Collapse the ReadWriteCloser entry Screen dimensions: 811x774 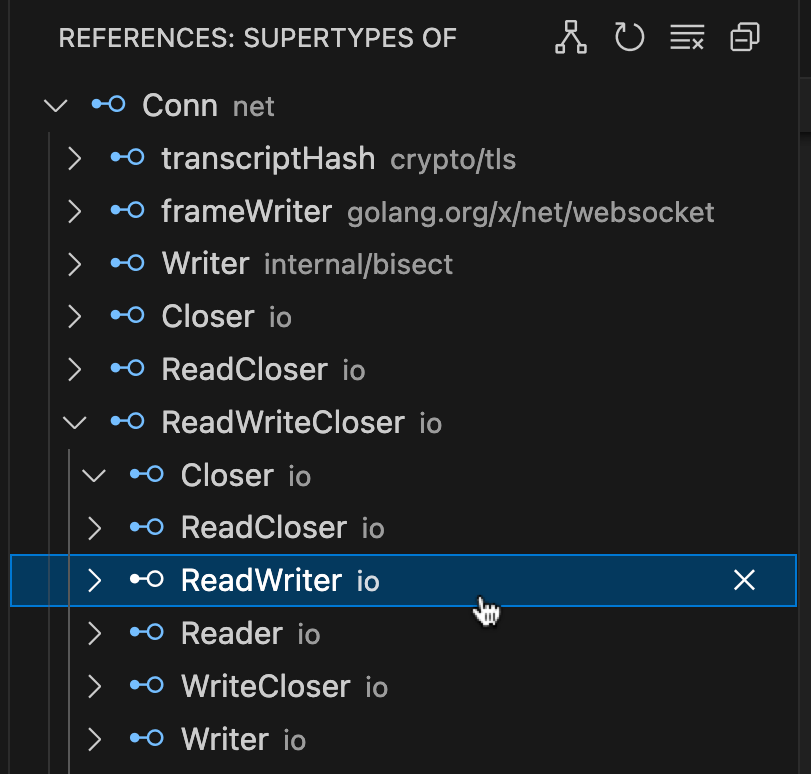pyautogui.click(x=74, y=421)
